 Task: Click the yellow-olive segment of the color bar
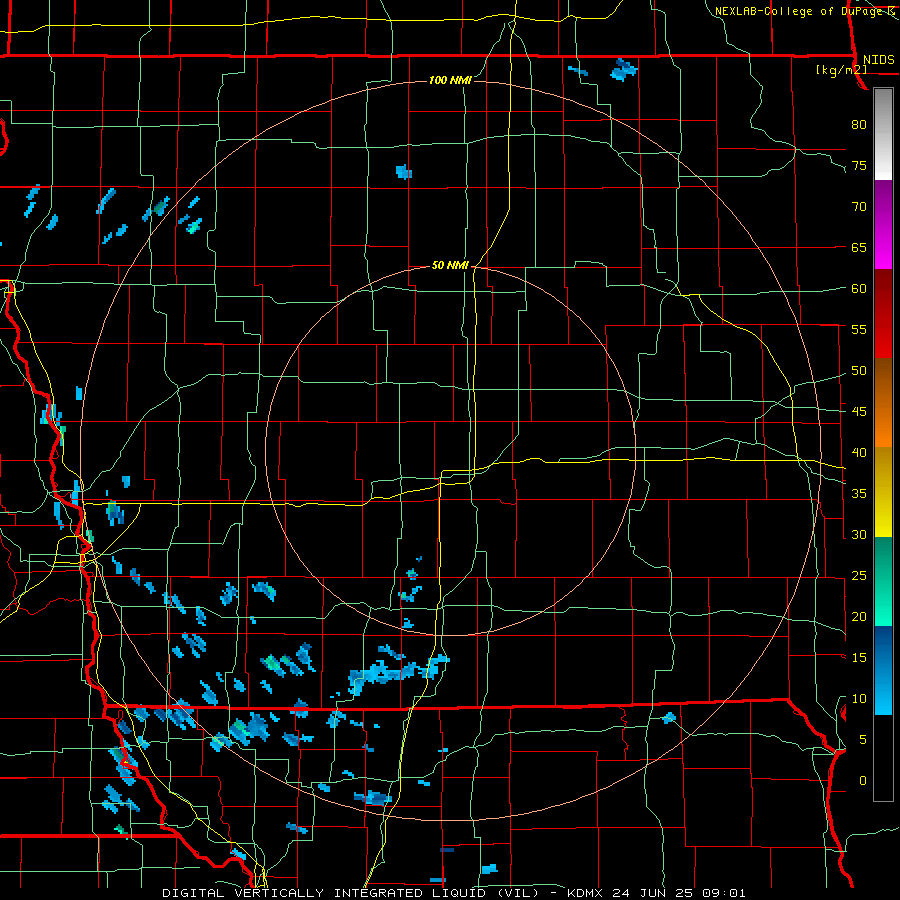(883, 492)
